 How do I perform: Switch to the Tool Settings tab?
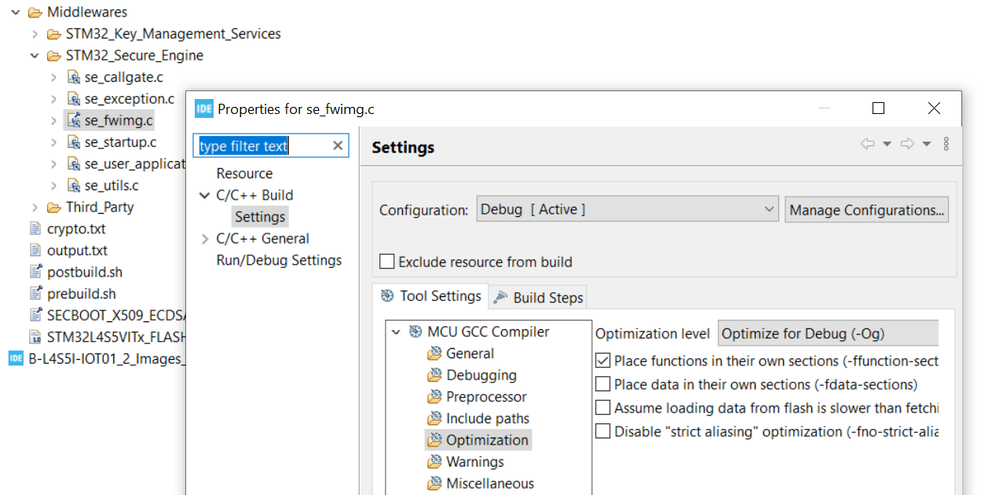(431, 296)
